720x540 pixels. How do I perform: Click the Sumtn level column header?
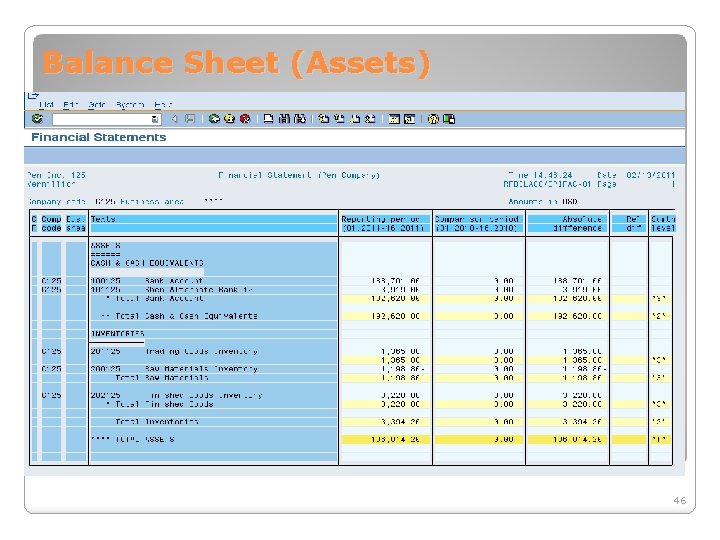pyautogui.click(x=663, y=224)
